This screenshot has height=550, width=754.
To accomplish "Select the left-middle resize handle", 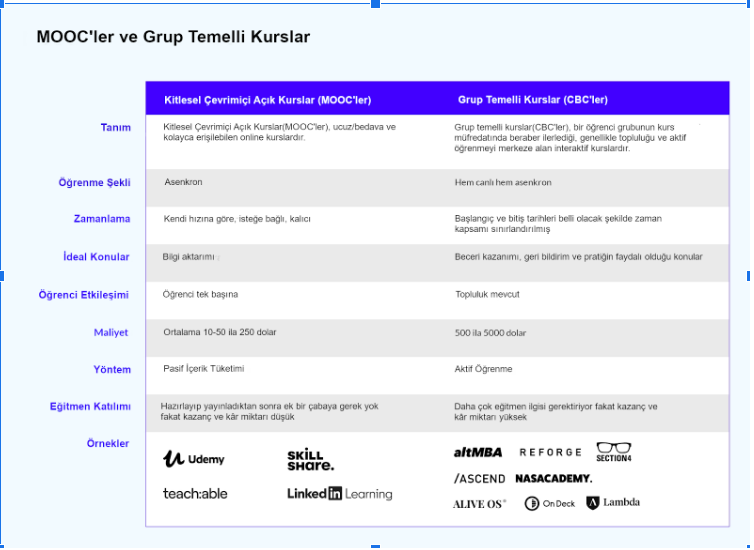I will tap(2, 276).
